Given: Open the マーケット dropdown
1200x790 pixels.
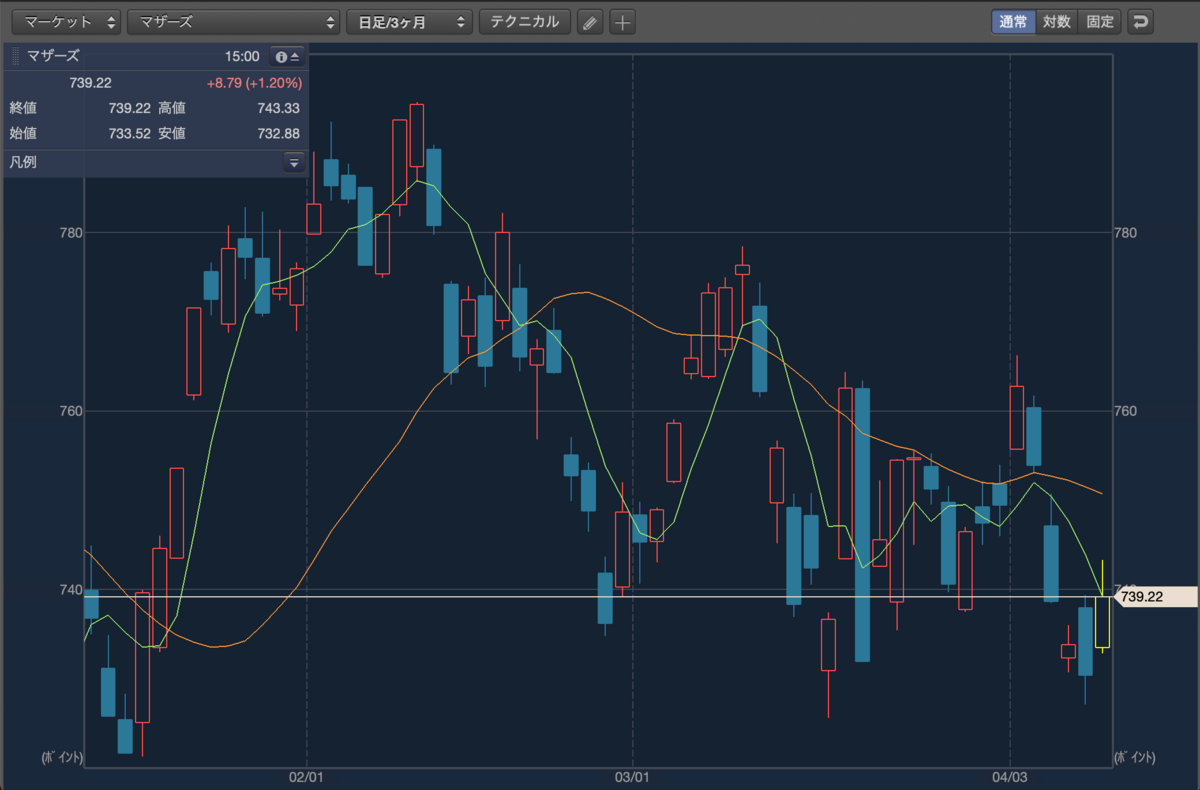Looking at the screenshot, I should (66, 22).
